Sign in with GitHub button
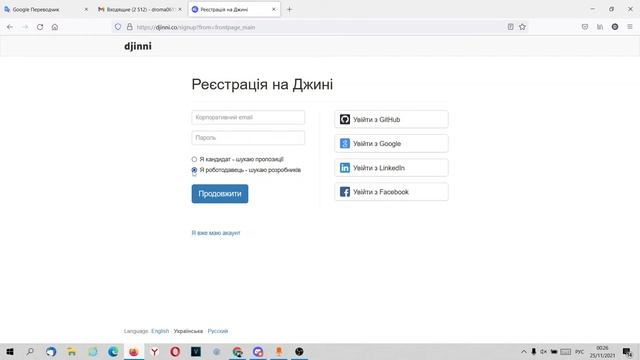This screenshot has width=640, height=360. (x=391, y=119)
